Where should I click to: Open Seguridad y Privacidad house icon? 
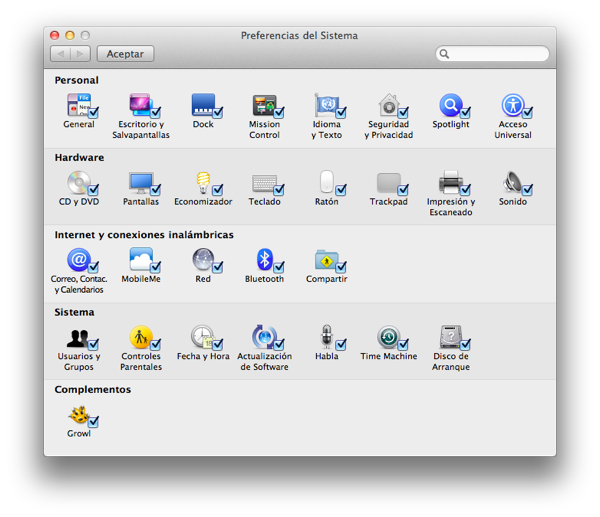(389, 104)
